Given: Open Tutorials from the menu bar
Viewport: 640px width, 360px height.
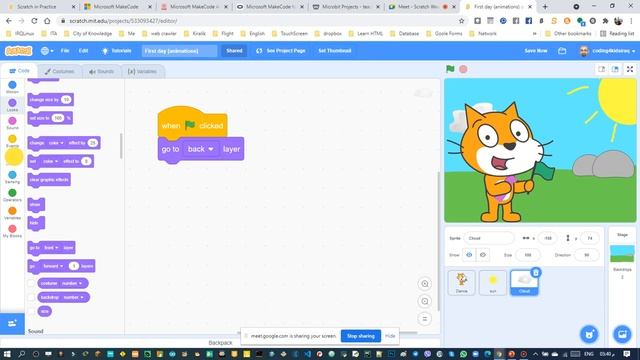Looking at the screenshot, I should click(x=117, y=51).
